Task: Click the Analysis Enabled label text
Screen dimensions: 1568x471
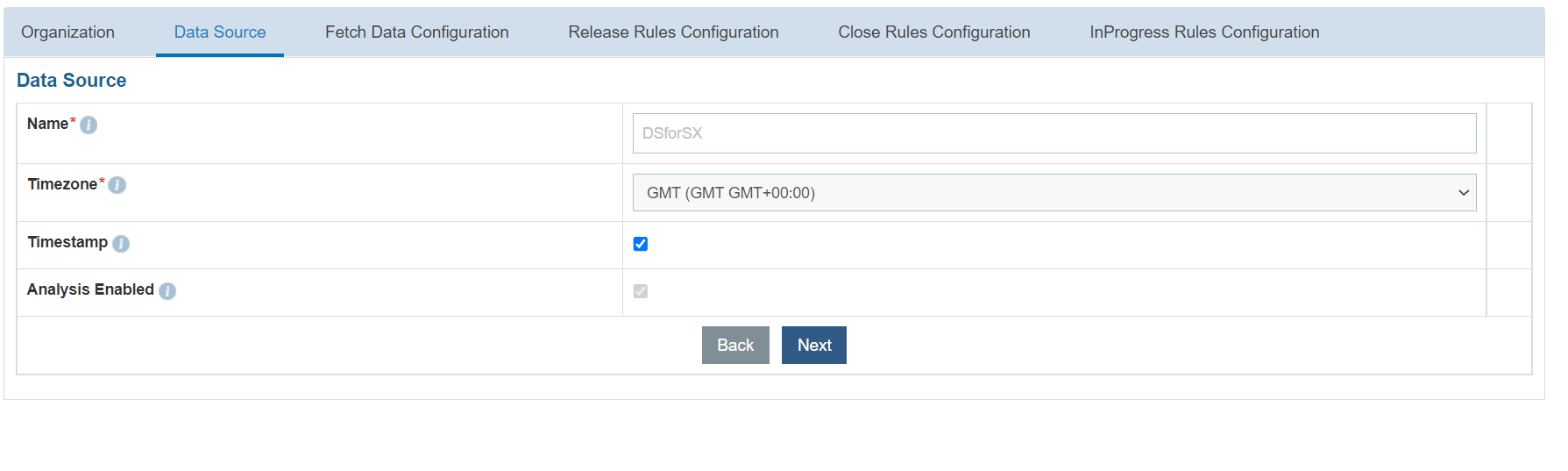Action: pos(90,289)
